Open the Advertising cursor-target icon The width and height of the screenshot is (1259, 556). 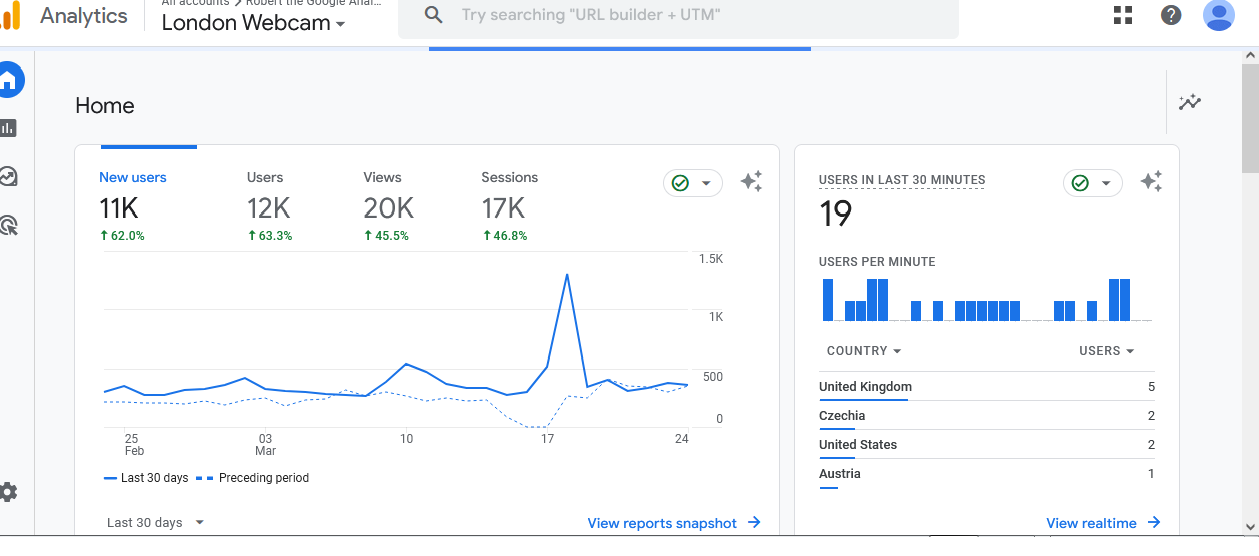point(8,225)
